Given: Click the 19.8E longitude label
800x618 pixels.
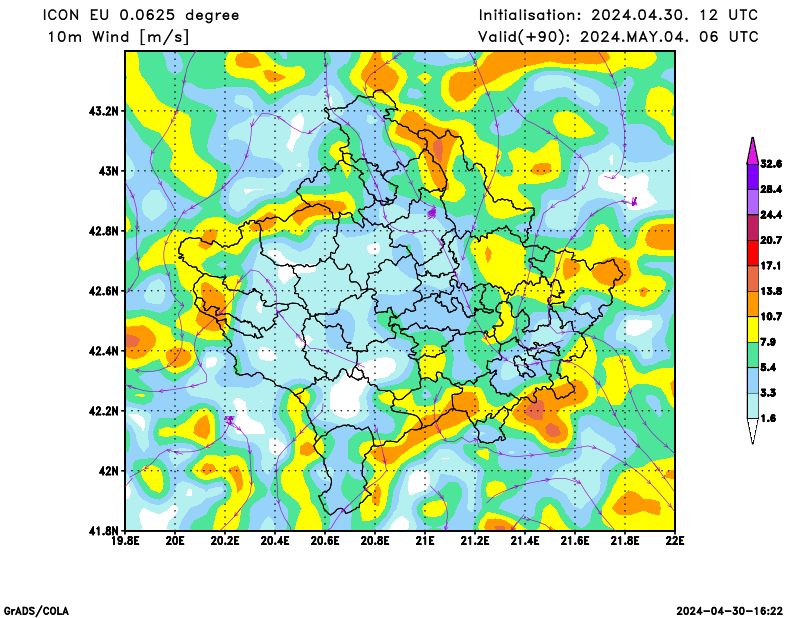Looking at the screenshot, I should tap(126, 540).
